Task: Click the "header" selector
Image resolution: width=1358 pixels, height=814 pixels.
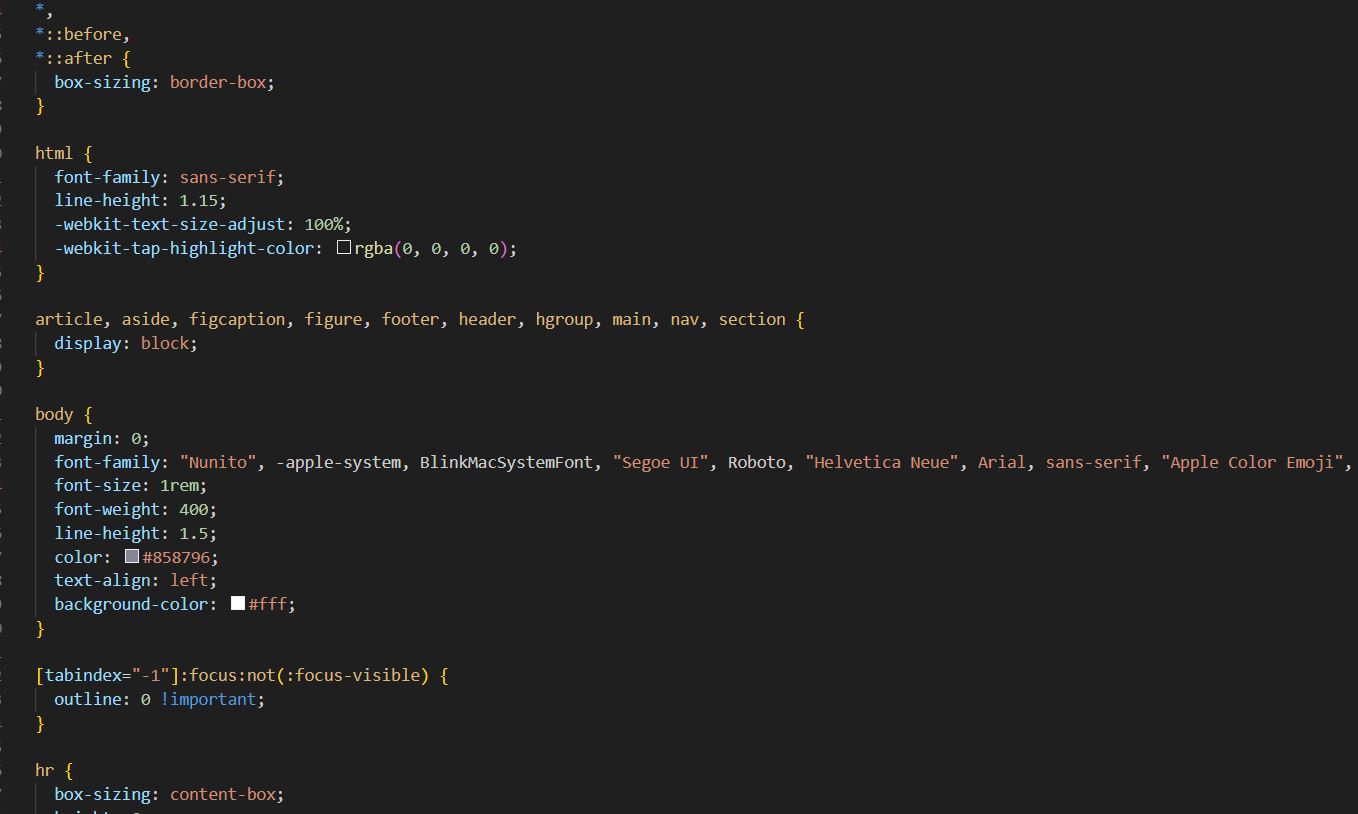Action: pyautogui.click(x=488, y=319)
